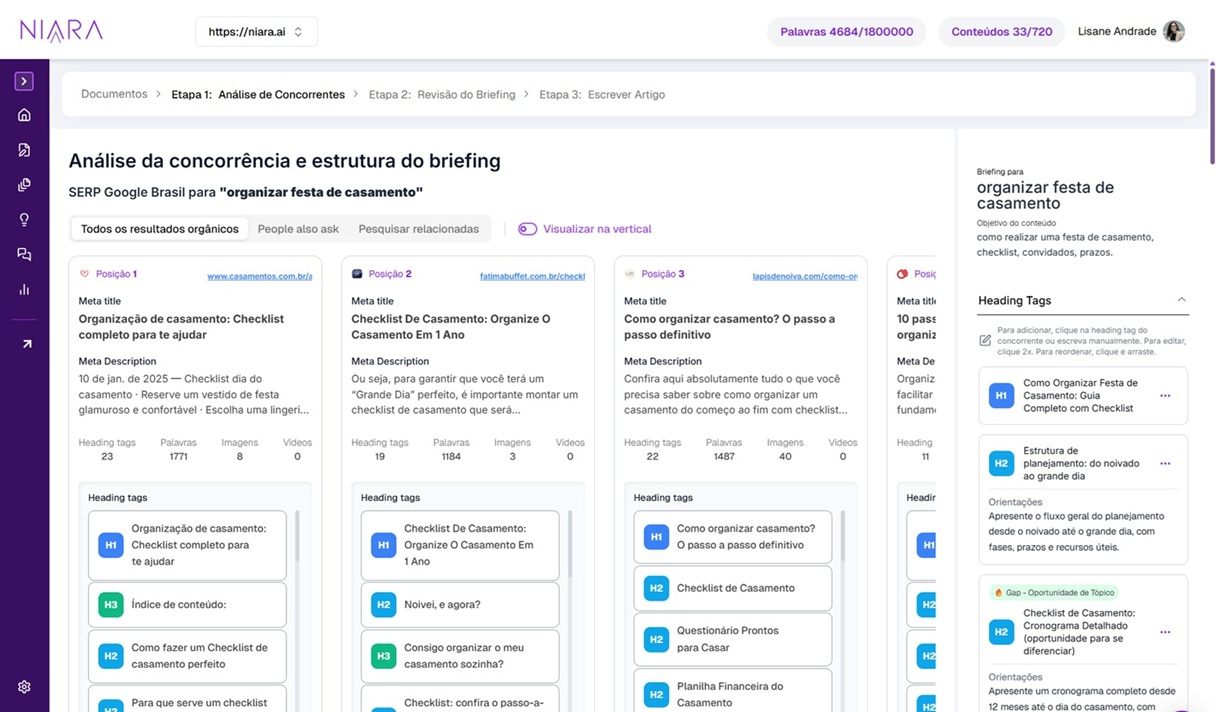1216x712 pixels.
Task: Click the Palavras 4684/1800000 usage indicator
Action: tap(846, 31)
